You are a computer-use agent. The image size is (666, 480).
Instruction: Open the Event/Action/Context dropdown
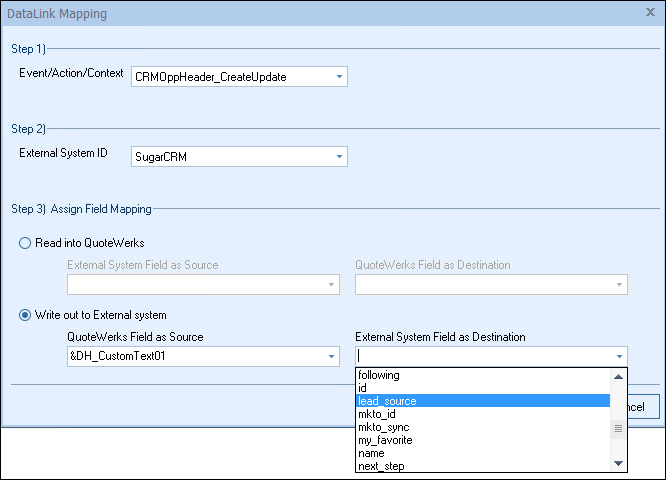click(x=339, y=76)
